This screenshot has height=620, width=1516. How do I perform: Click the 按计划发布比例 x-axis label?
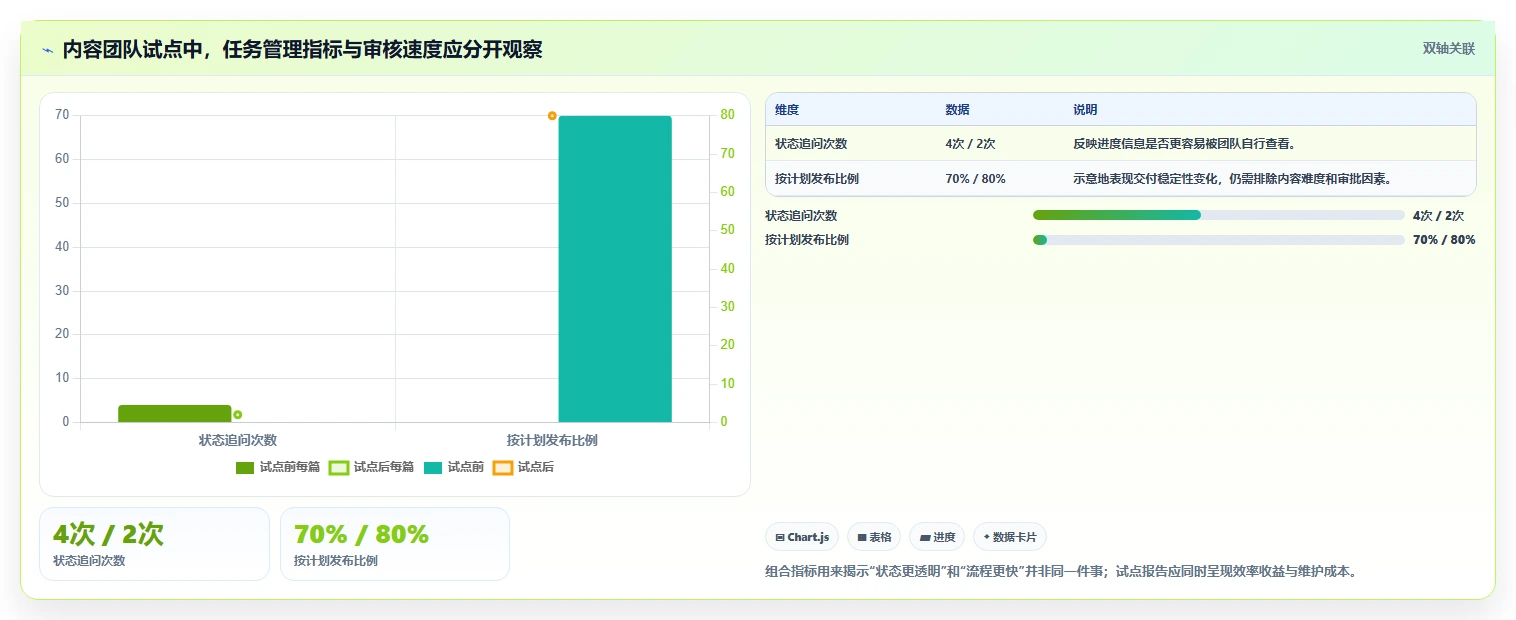(x=552, y=440)
